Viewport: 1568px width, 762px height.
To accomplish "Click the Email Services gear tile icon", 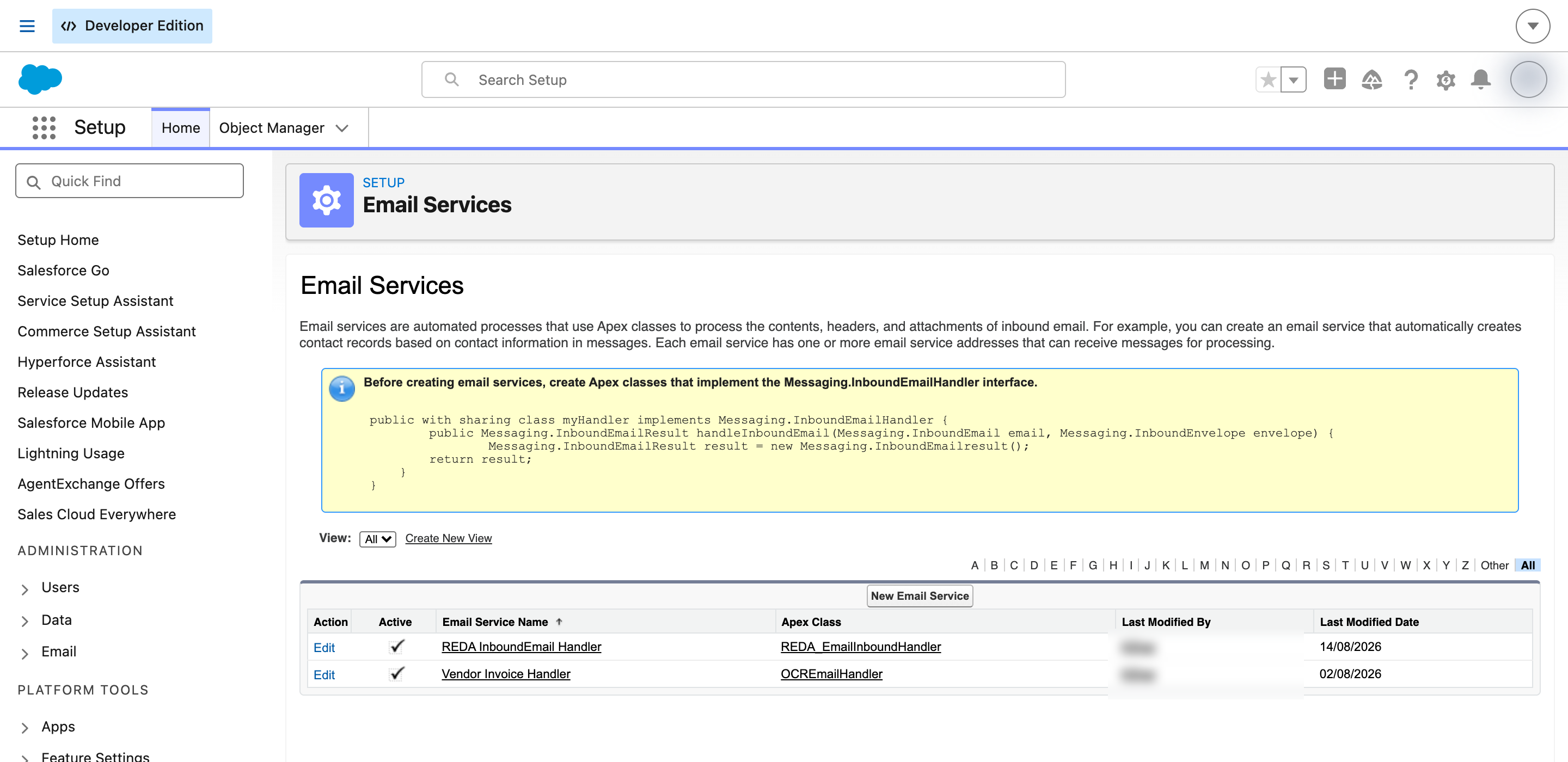I will [326, 200].
